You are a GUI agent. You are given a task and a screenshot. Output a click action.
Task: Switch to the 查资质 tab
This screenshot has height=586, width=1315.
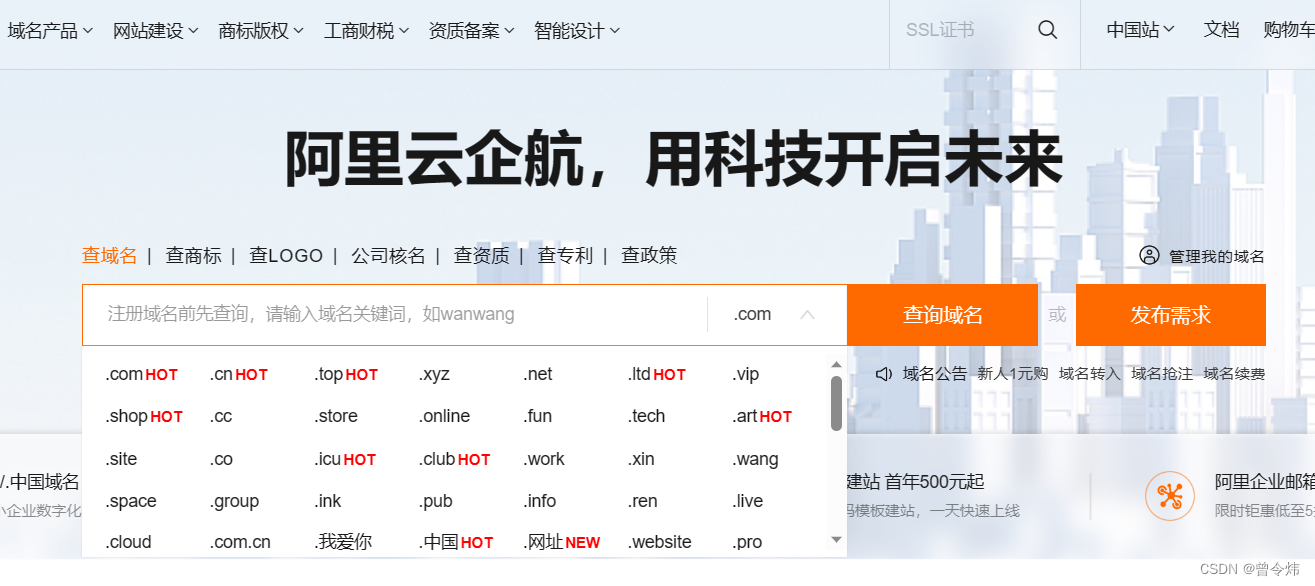click(481, 255)
